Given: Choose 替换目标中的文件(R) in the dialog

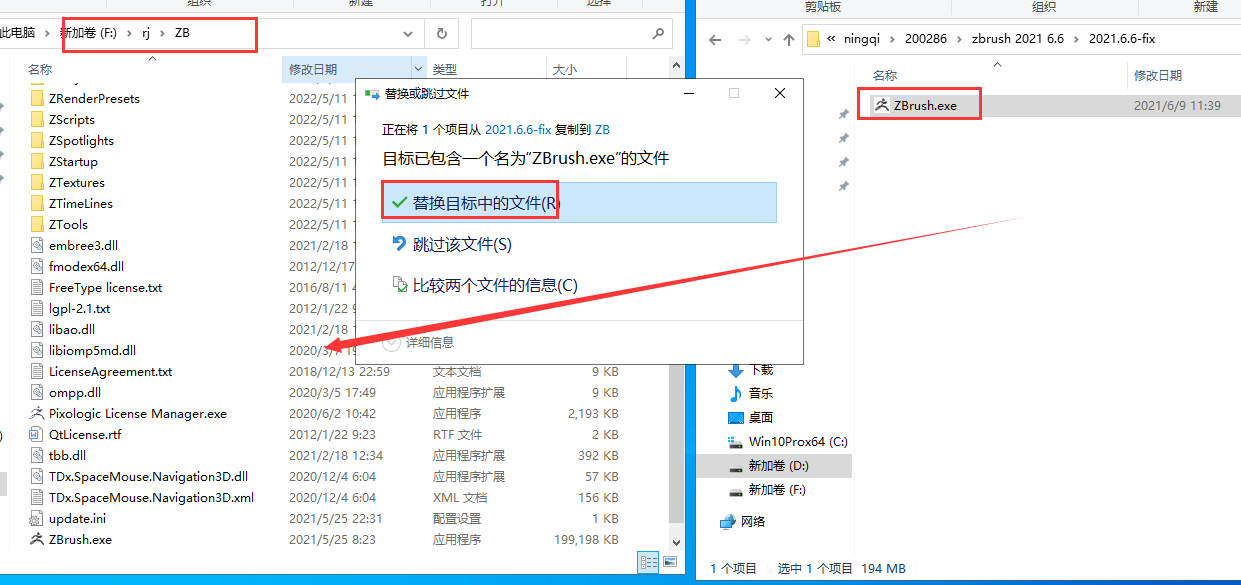Looking at the screenshot, I should click(x=579, y=203).
